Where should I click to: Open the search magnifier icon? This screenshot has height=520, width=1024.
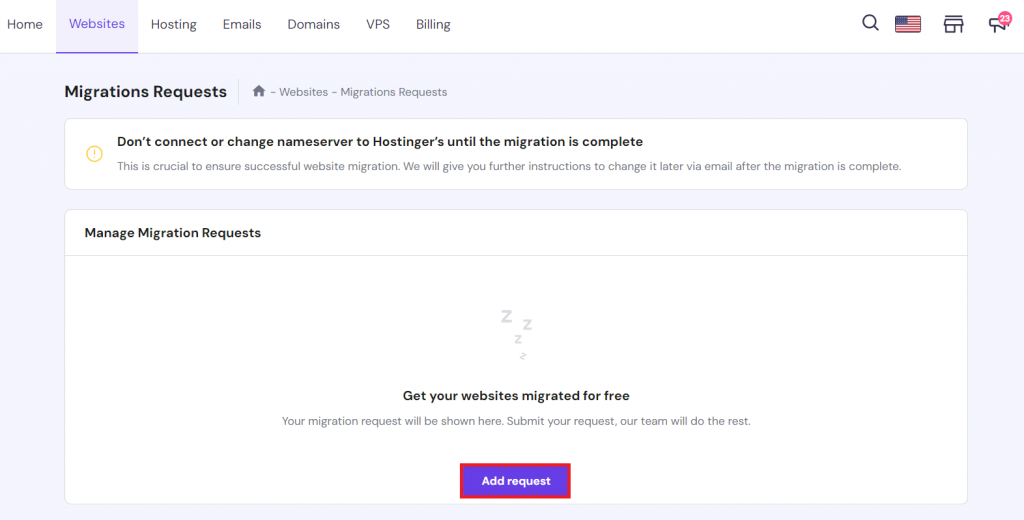pos(870,23)
